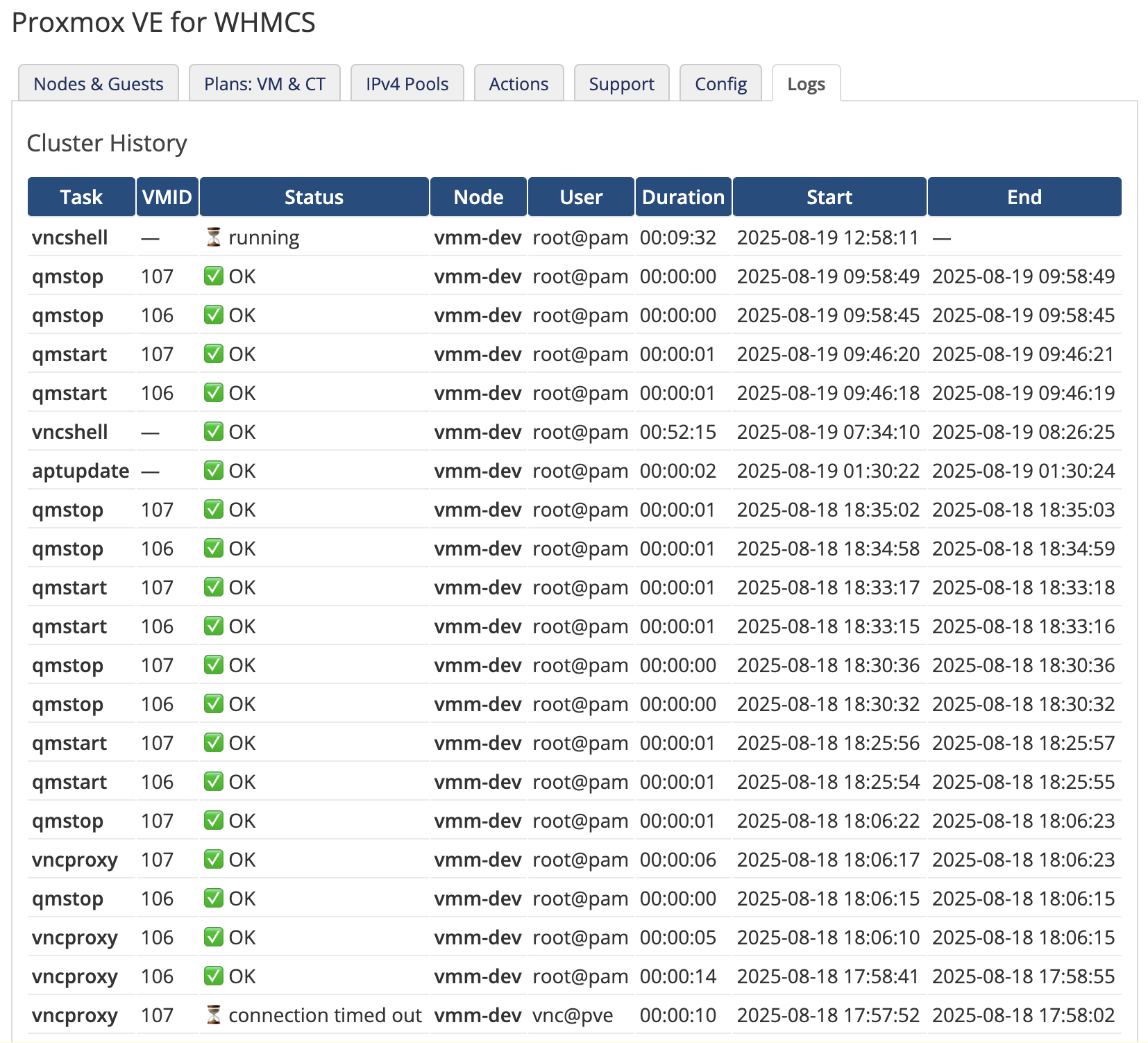Select the Logs tab
The width and height of the screenshot is (1148, 1043).
pos(806,83)
